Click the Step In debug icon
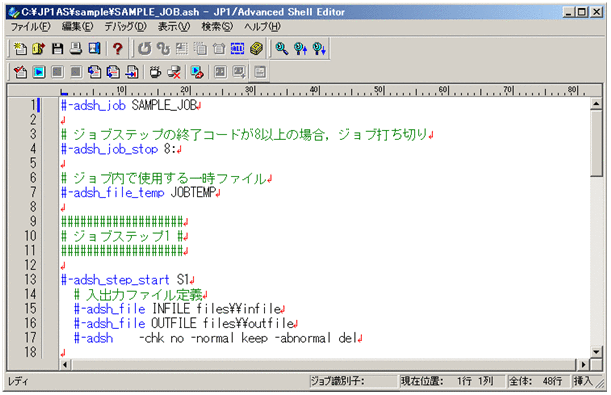611x395 pixels. 94,72
